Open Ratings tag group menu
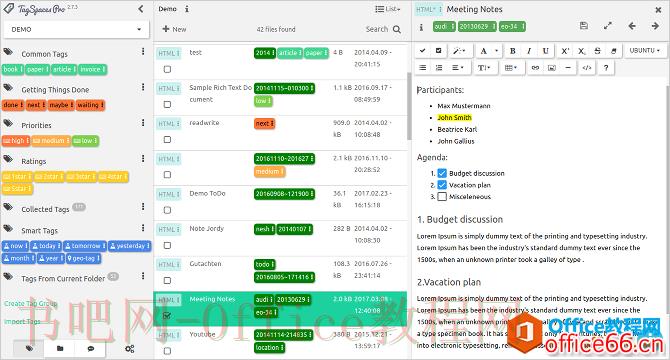 [x=143, y=159]
